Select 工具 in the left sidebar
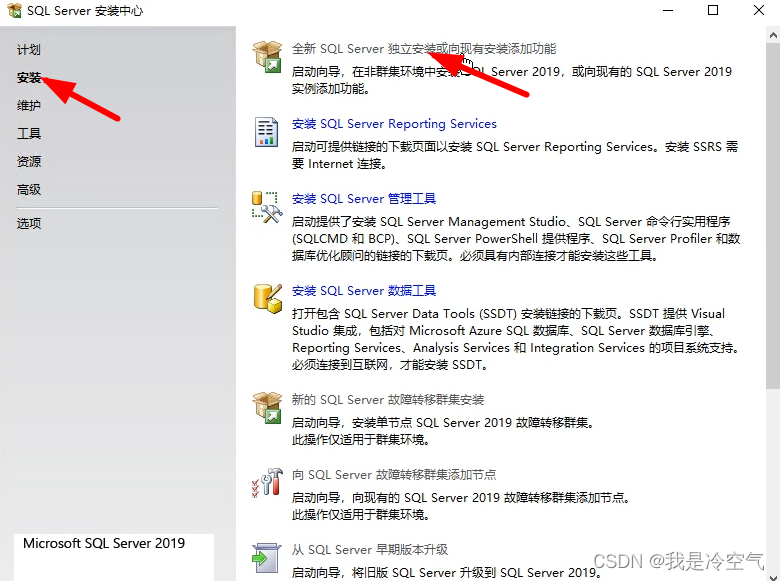Image resolution: width=780 pixels, height=581 pixels. (28, 133)
